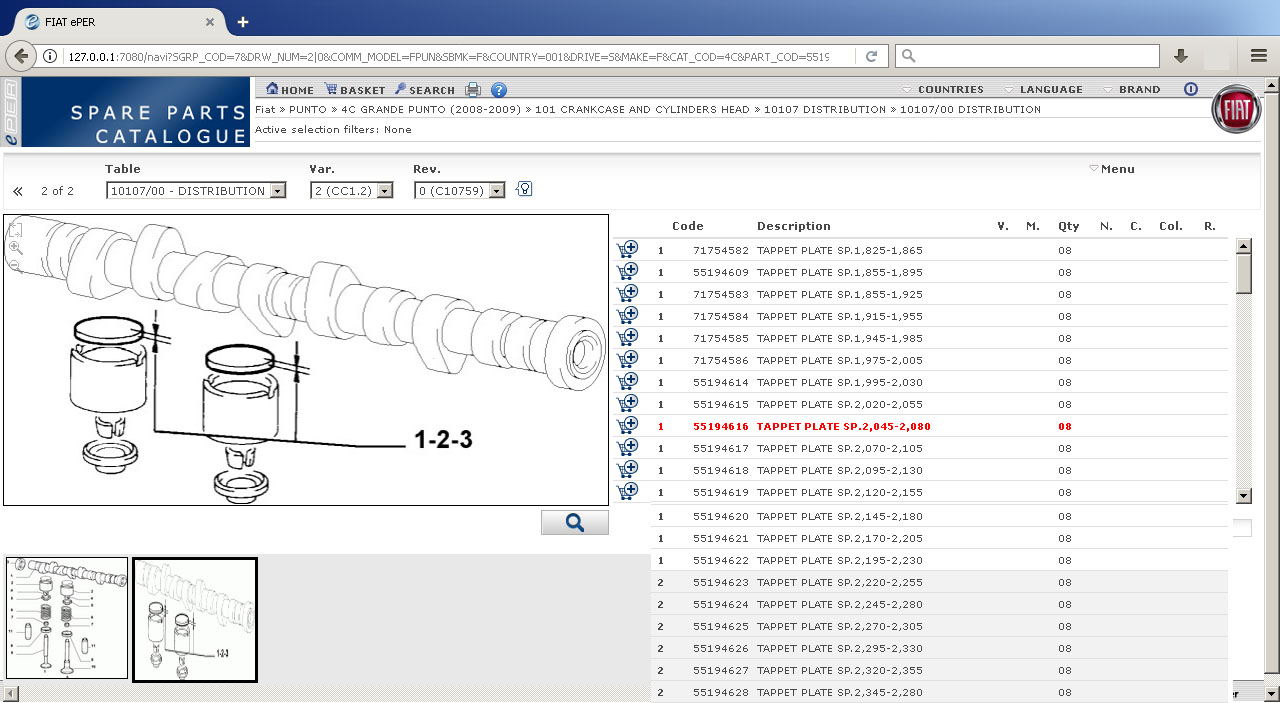Add part 71754584 to basket
The image size is (1280, 703).
627,316
